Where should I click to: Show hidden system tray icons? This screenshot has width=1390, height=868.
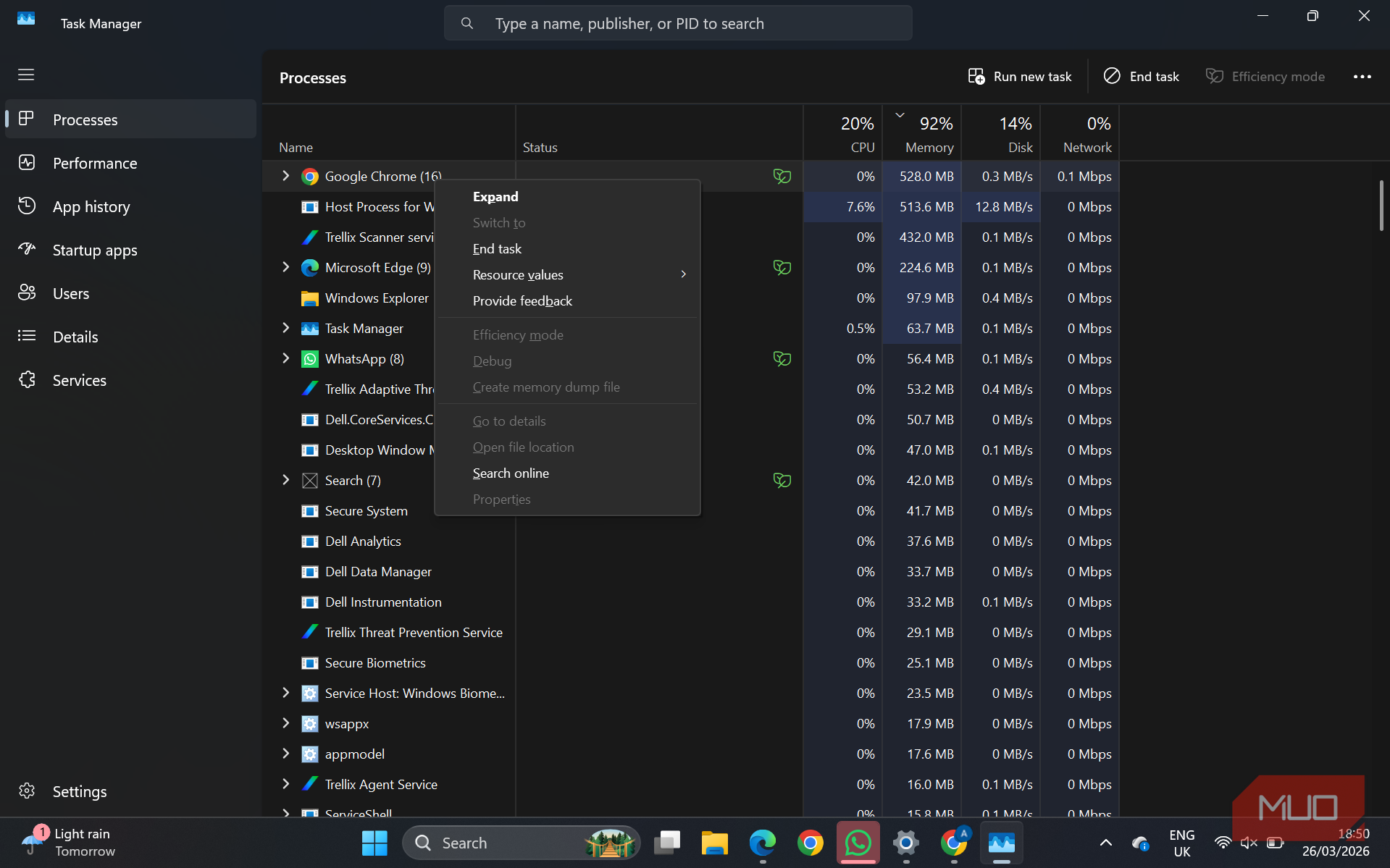pyautogui.click(x=1105, y=843)
